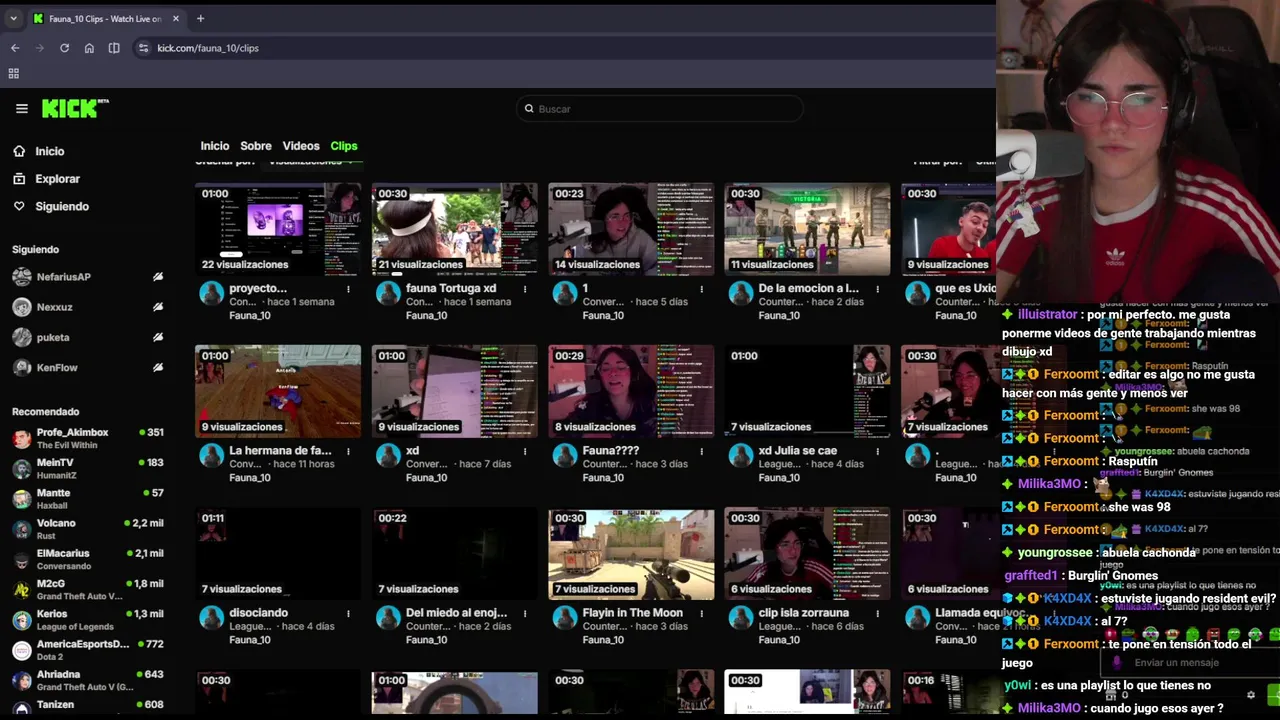
Task: Open options menu for 'clip isla zorrauna' clip
Action: (878, 613)
